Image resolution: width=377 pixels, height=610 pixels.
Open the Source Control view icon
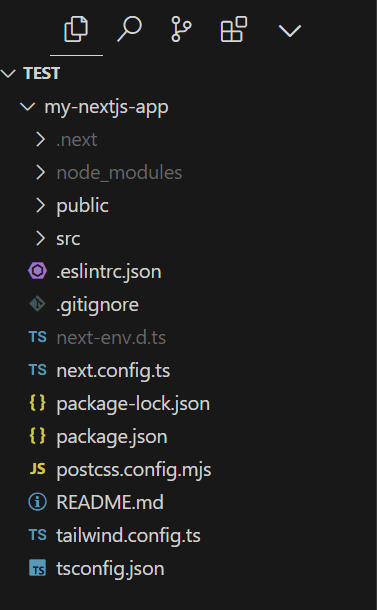[x=181, y=29]
